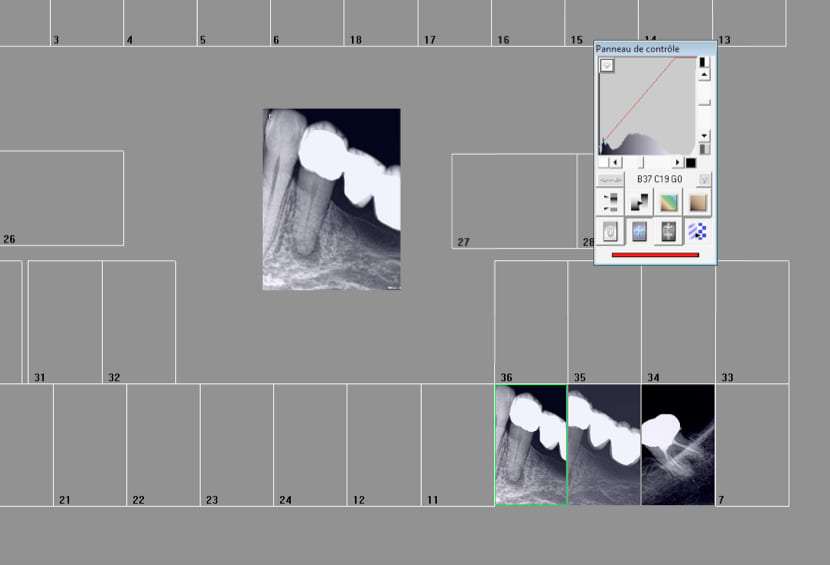Click the horizontal slider right arrow
830x565 pixels.
pos(677,162)
